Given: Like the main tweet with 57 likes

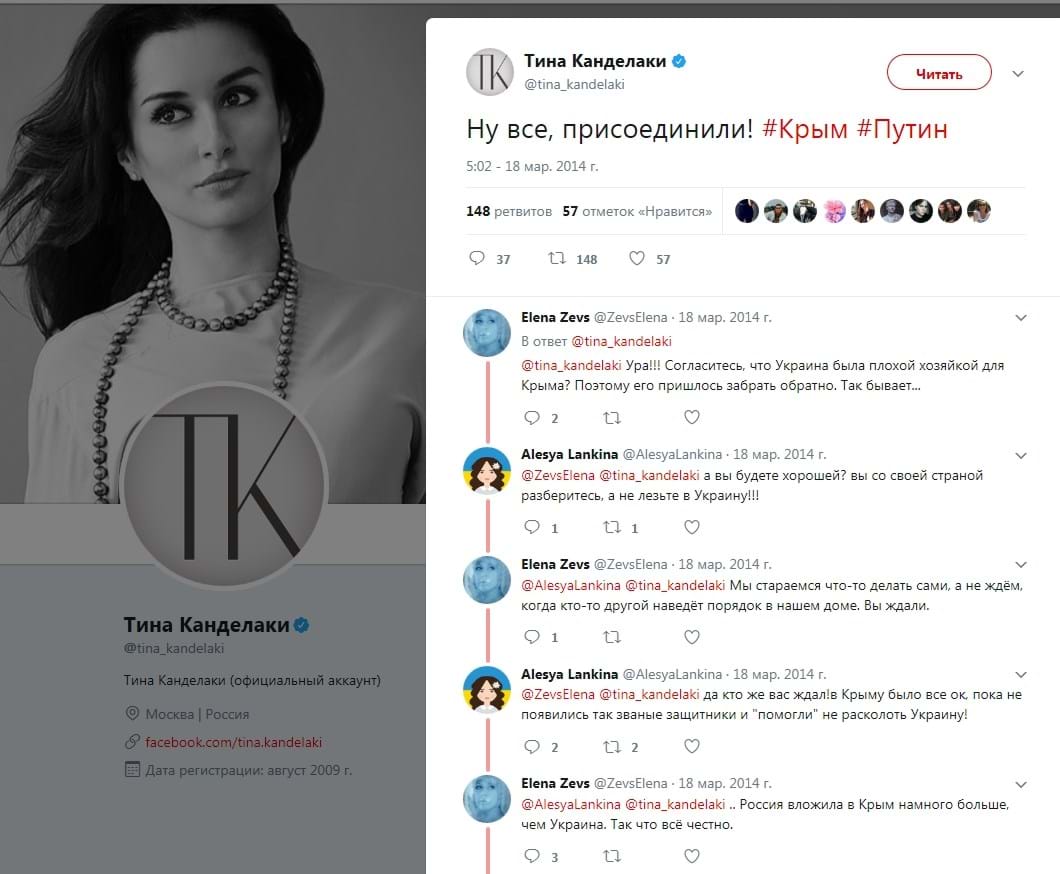Looking at the screenshot, I should 637,259.
